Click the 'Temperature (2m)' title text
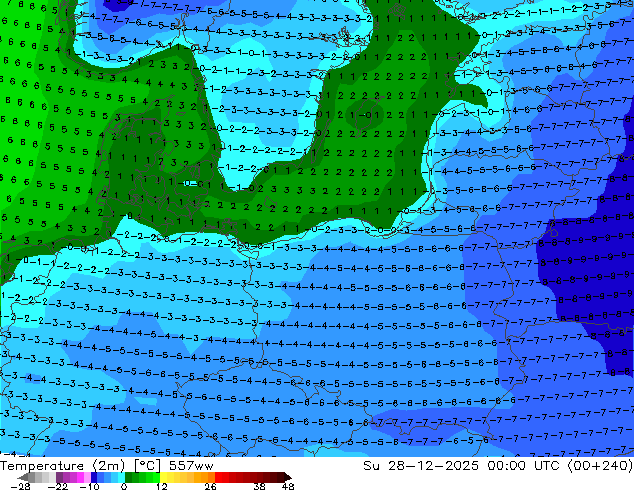This screenshot has height=490, width=634. pos(63,466)
